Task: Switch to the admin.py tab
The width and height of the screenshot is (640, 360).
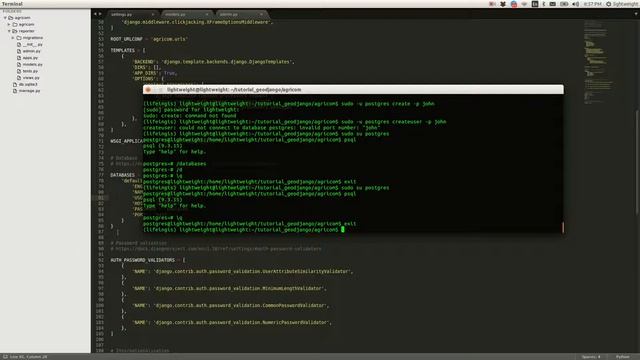Action: (229, 14)
